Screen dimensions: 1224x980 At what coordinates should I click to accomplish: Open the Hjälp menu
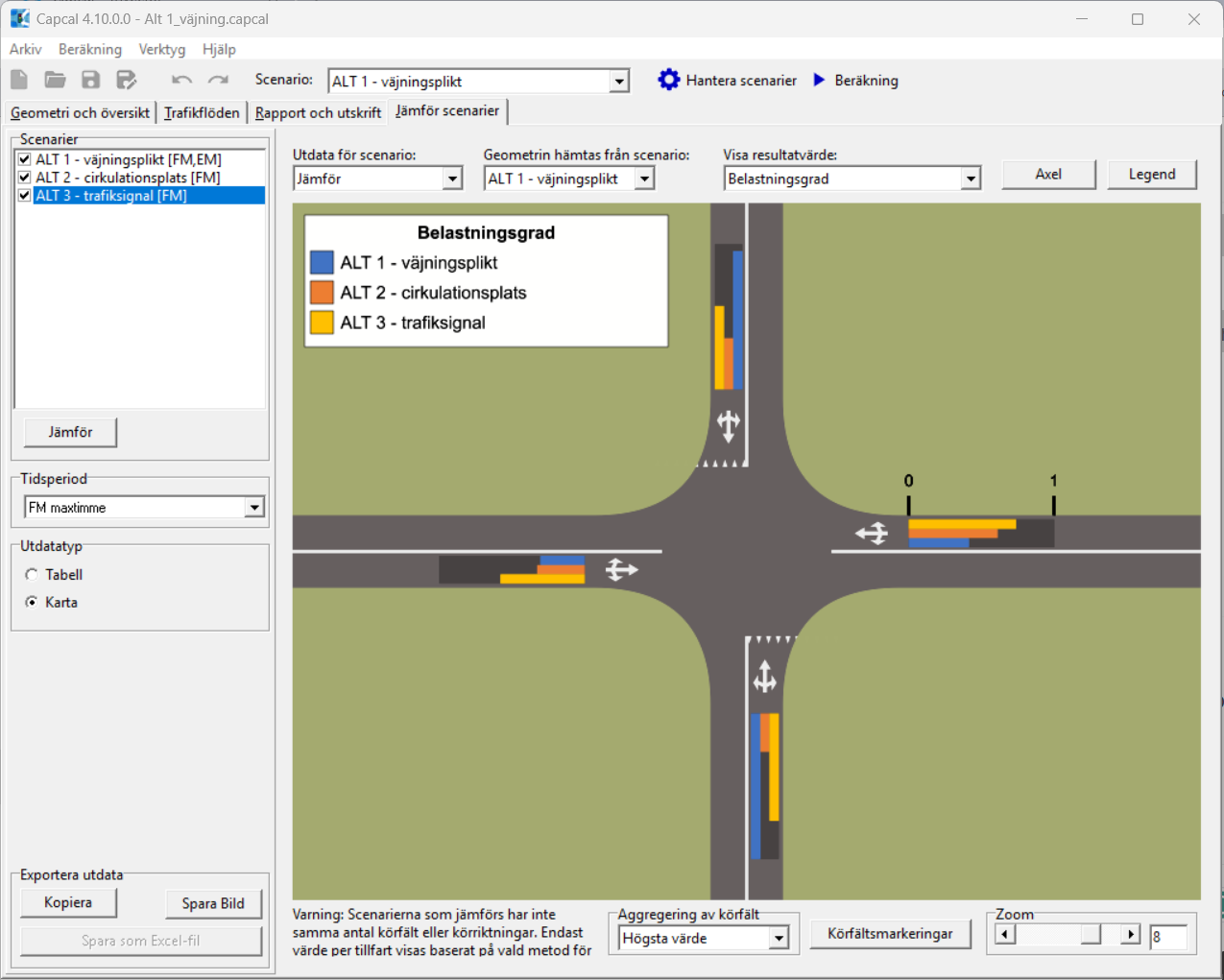[219, 49]
